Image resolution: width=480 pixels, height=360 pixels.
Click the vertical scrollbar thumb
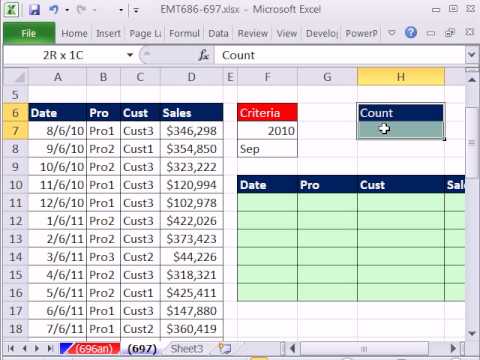[x=471, y=143]
